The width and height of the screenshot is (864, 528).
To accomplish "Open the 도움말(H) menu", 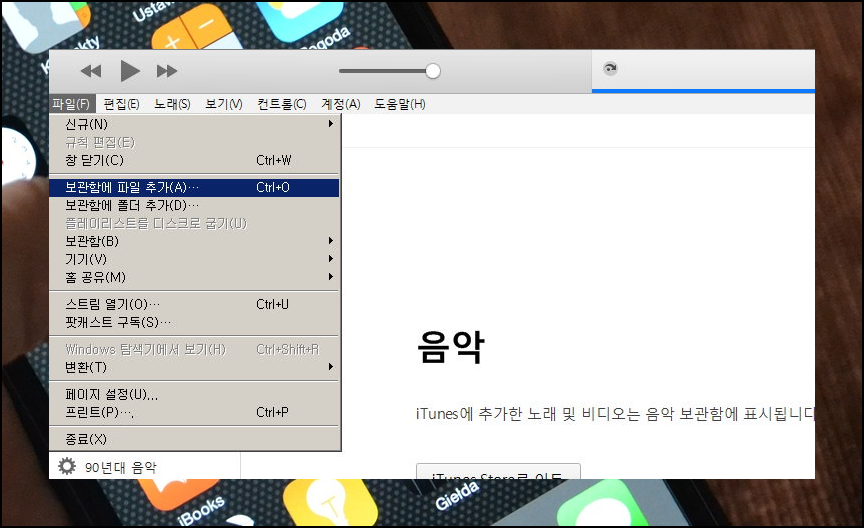I will (399, 104).
